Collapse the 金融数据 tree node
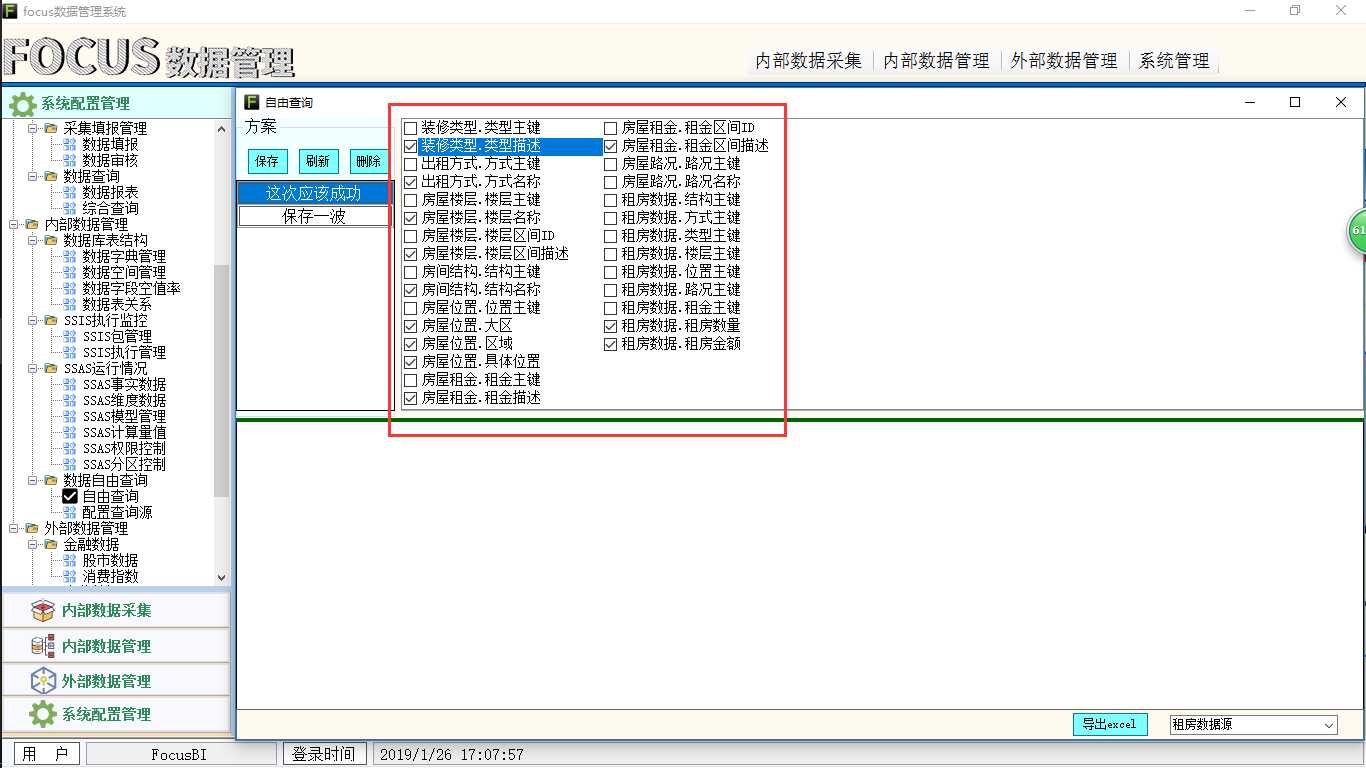 [x=32, y=544]
